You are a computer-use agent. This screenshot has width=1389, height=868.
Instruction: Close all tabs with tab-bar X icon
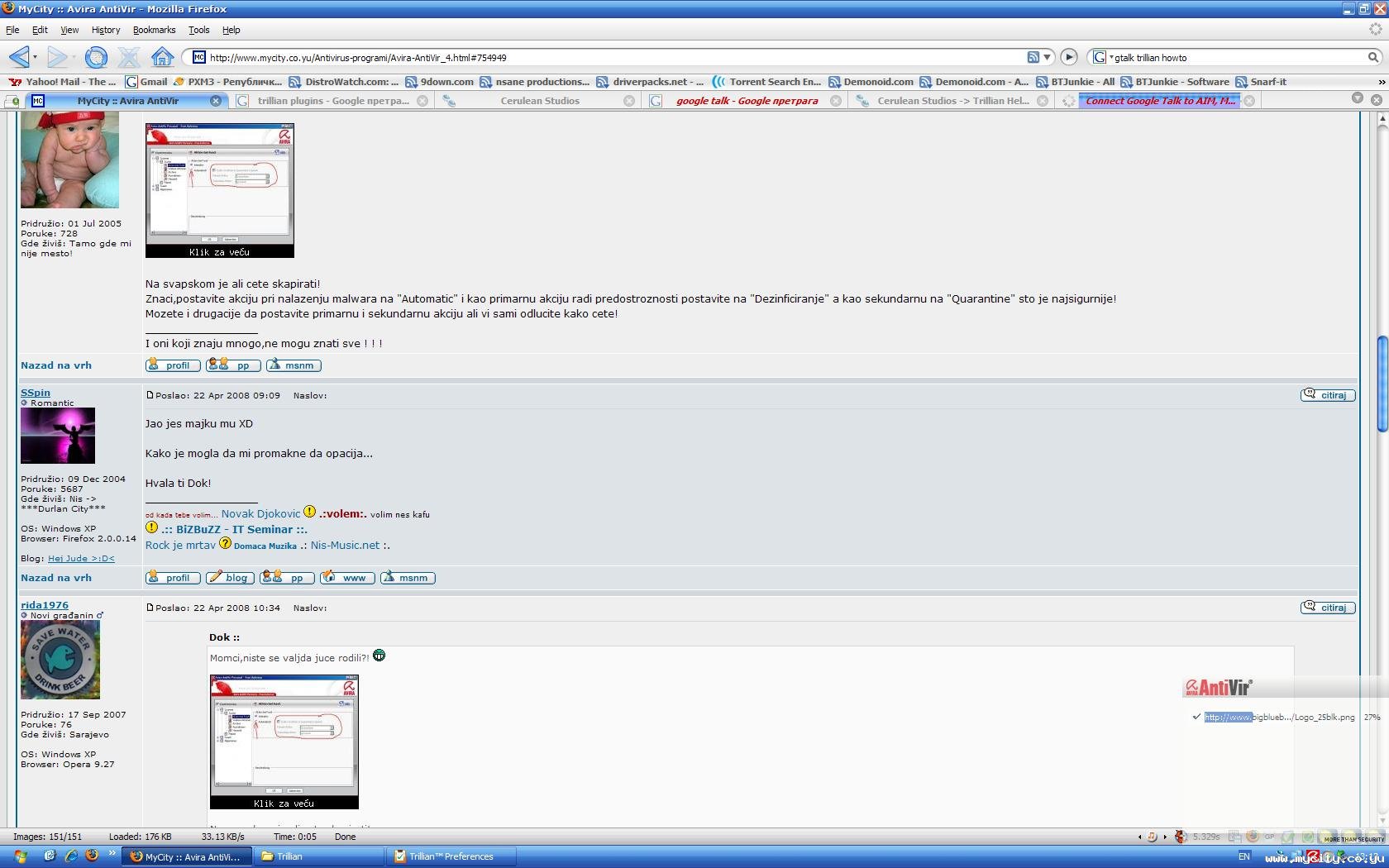pos(1377,99)
